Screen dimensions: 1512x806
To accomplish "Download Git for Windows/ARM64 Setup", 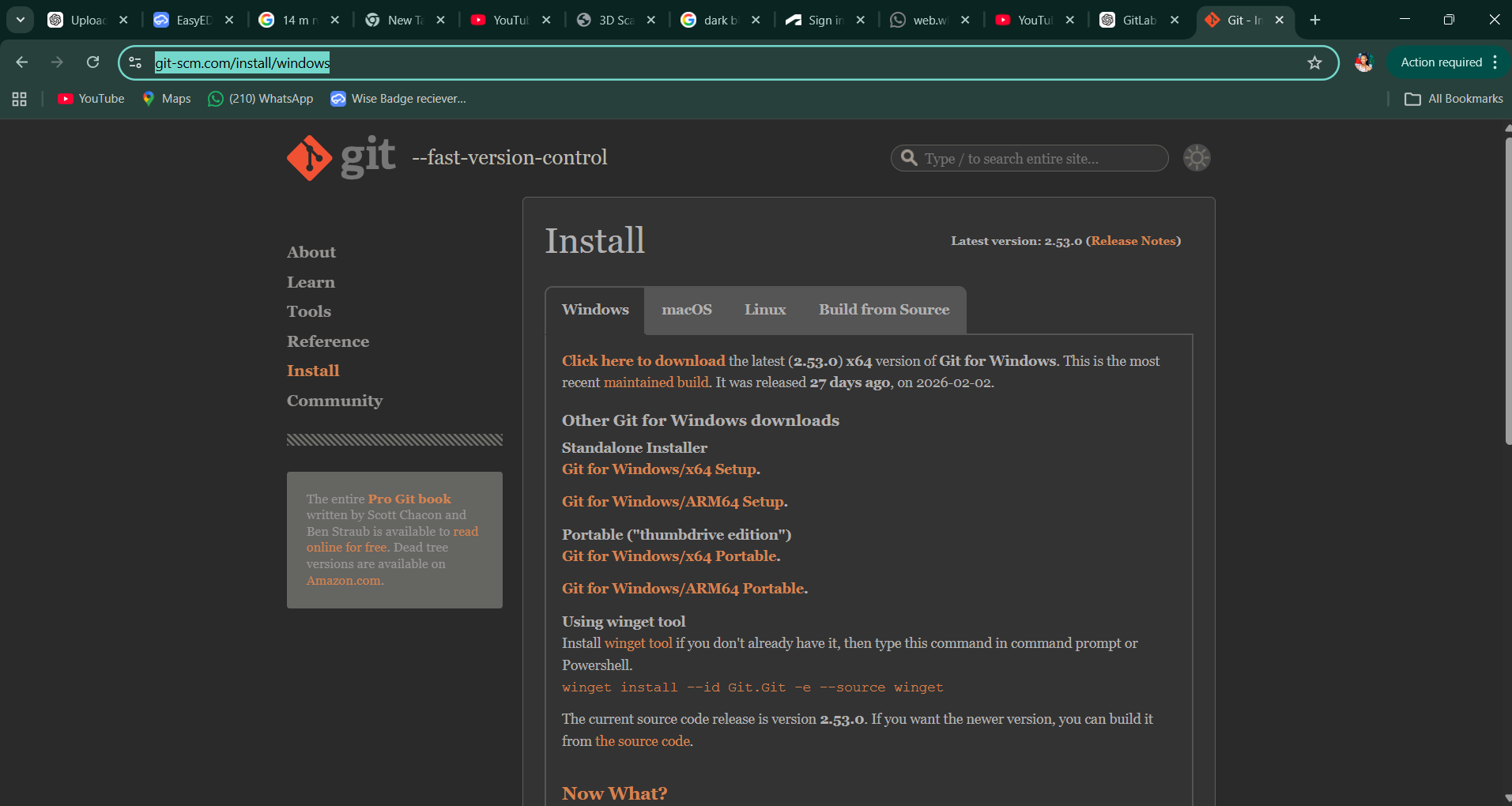I will pyautogui.click(x=673, y=502).
